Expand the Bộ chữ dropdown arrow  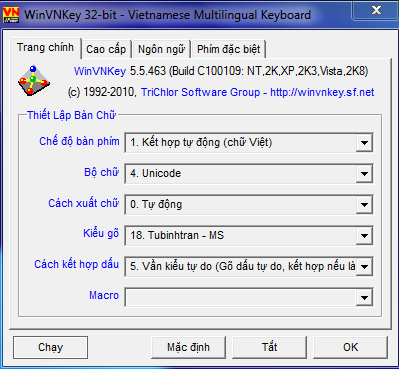coord(364,173)
